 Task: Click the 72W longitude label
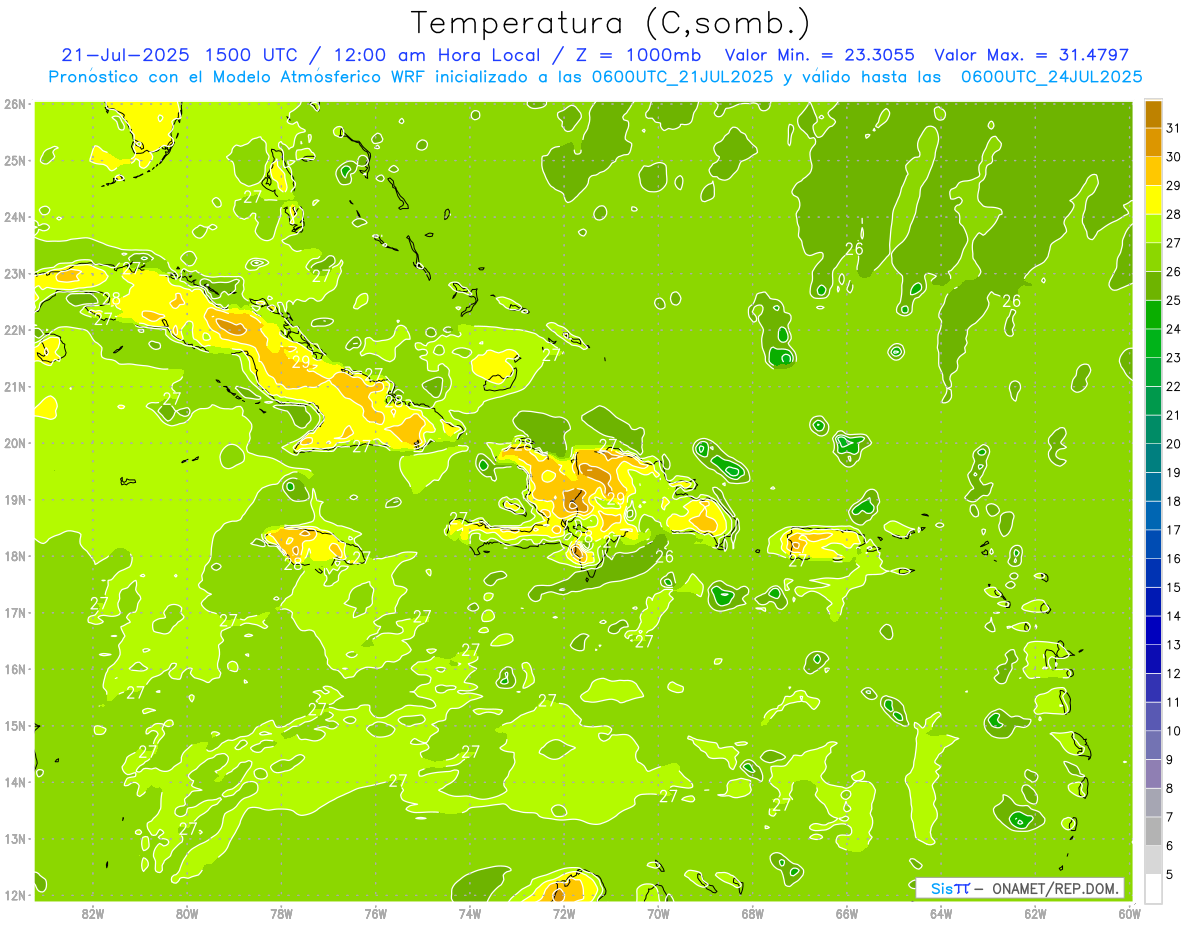coord(564,913)
